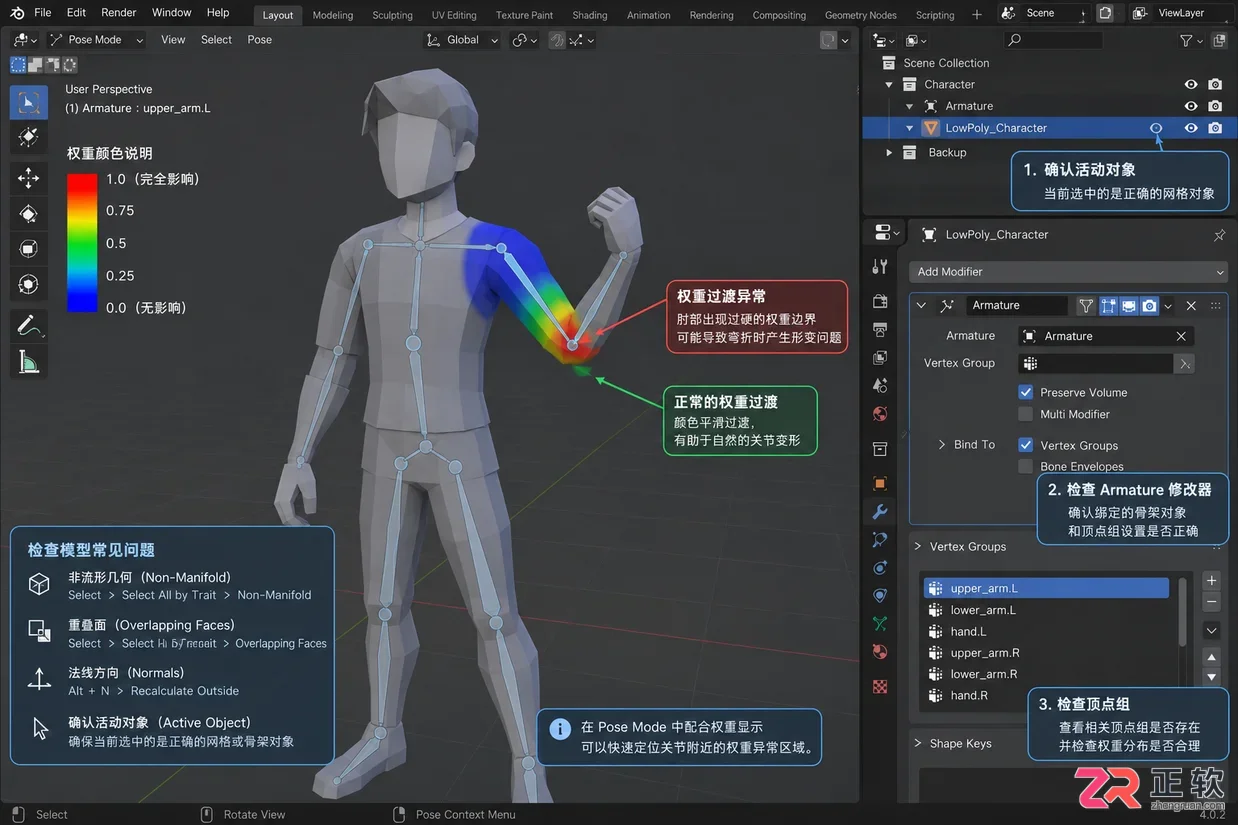Expand the Backup collection
1238x825 pixels.
(x=889, y=153)
